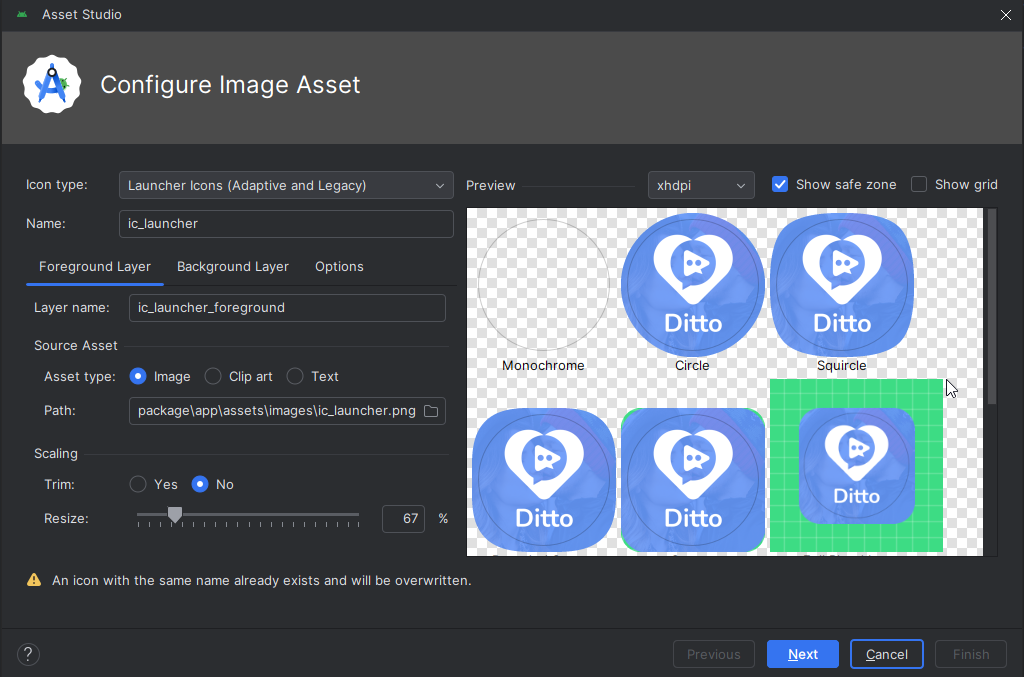1024x677 pixels.
Task: Switch to the Background Layer tab
Action: point(233,267)
